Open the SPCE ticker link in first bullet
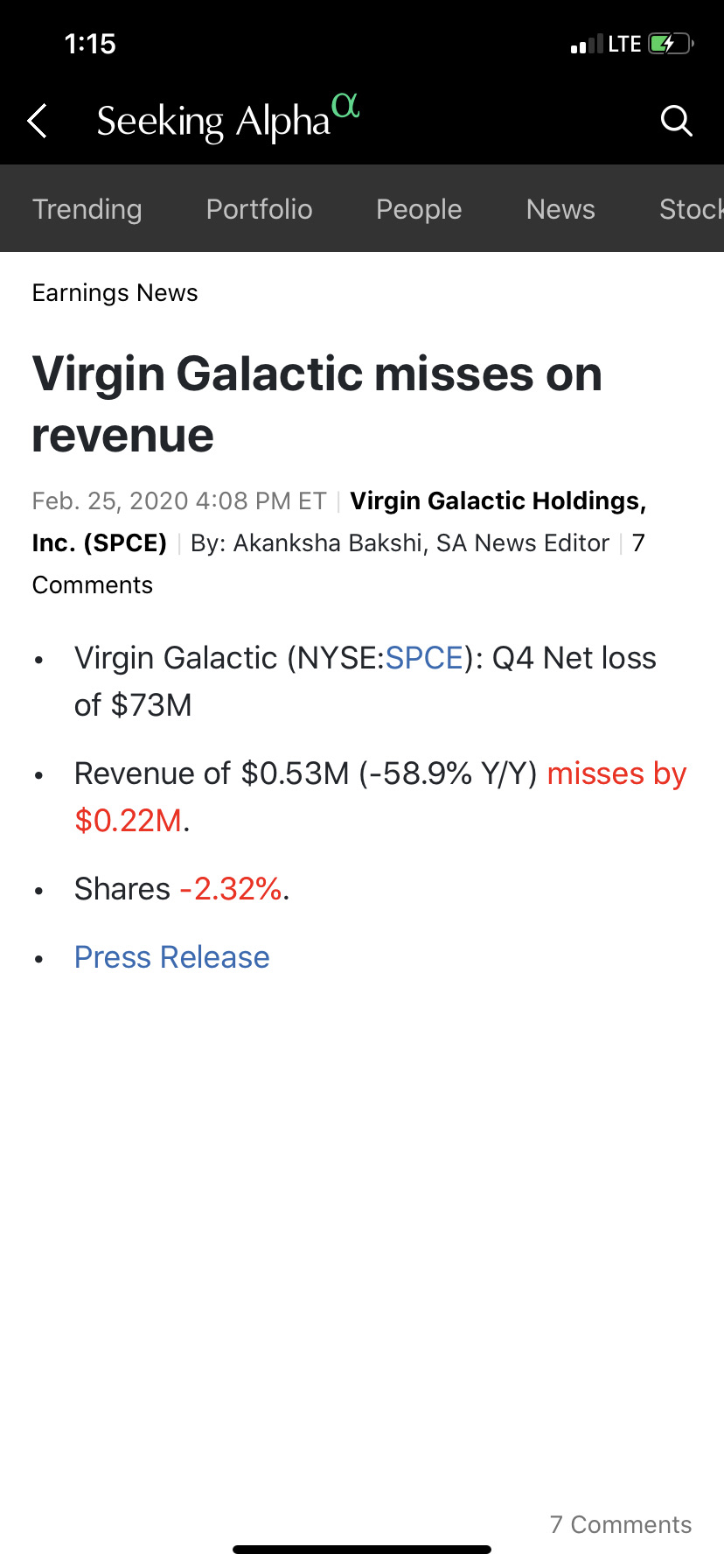 (424, 658)
